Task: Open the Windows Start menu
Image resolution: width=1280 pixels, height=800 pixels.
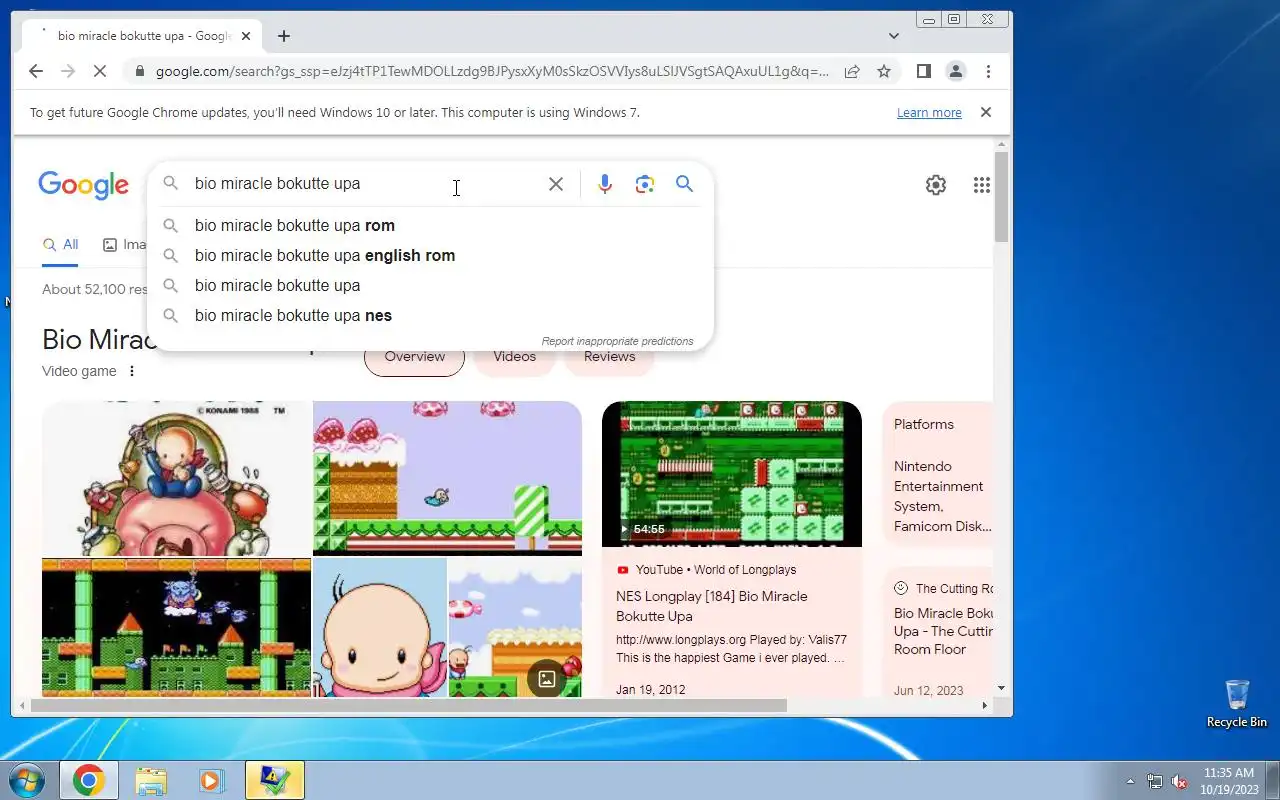Action: [x=26, y=780]
